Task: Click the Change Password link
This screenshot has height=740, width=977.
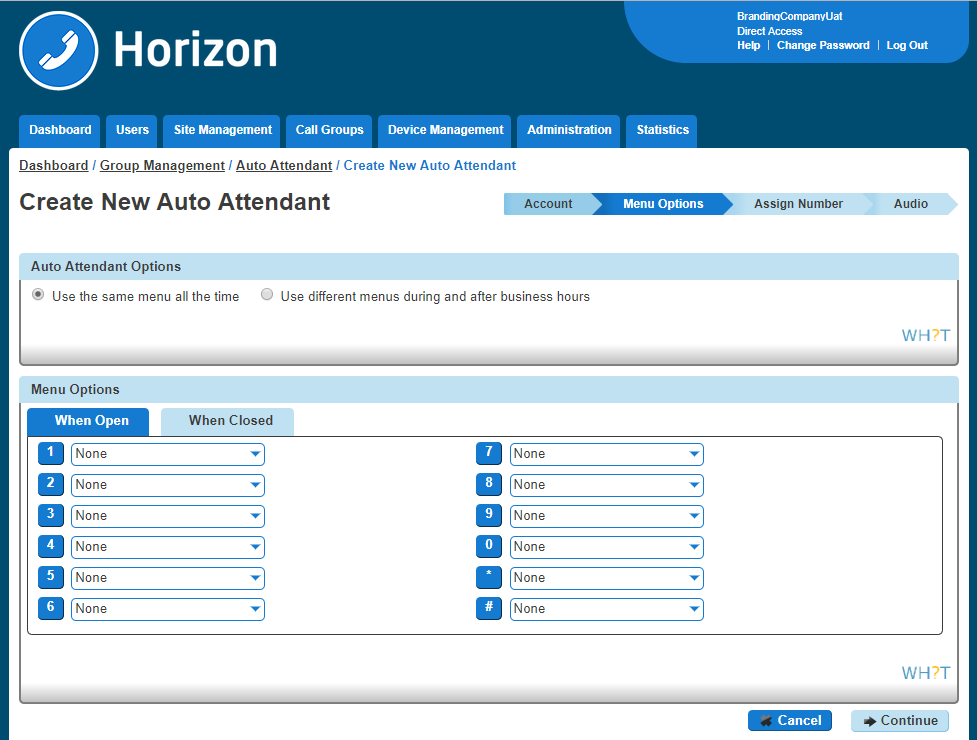Action: (823, 45)
